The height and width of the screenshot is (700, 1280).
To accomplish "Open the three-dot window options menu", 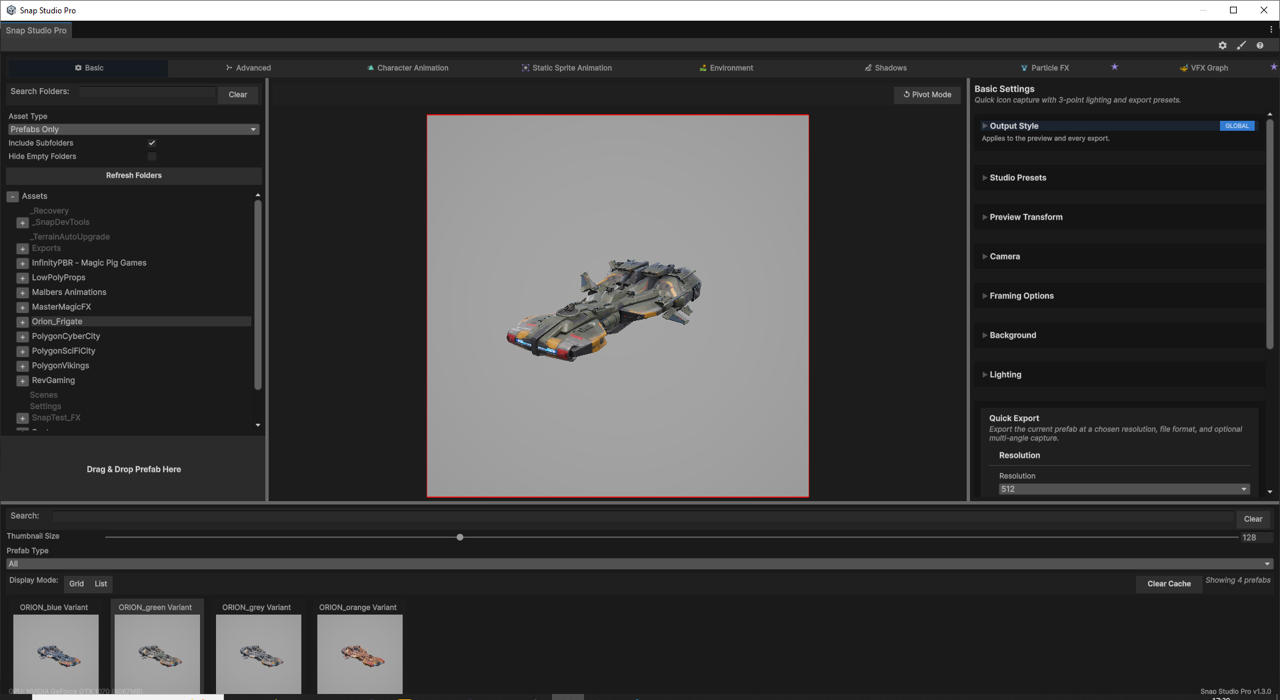I will pyautogui.click(x=1271, y=30).
